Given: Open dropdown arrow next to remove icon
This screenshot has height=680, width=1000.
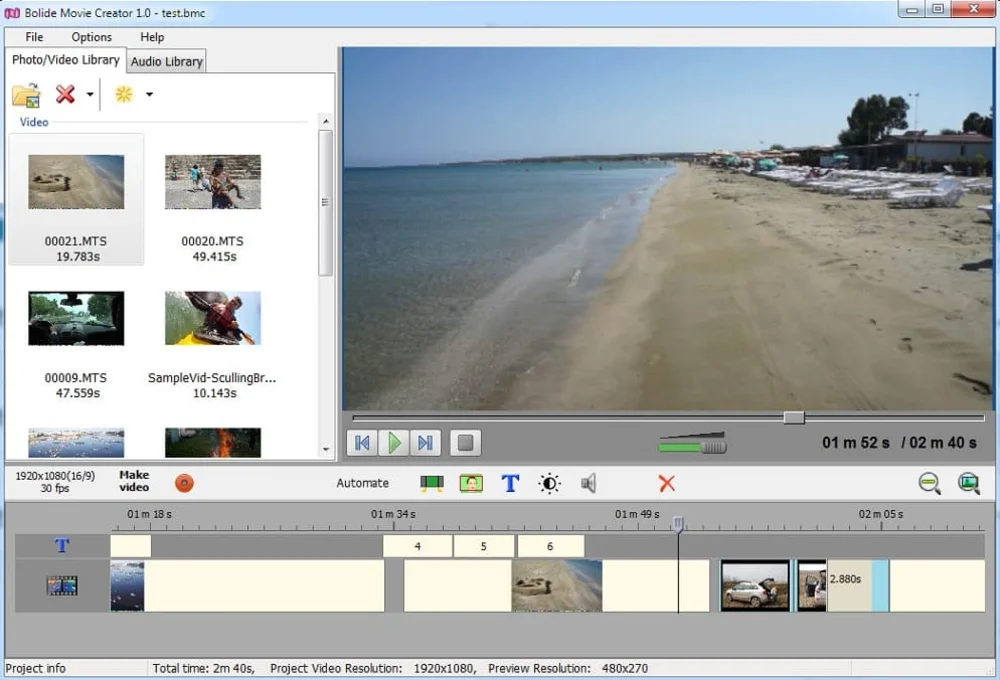Looking at the screenshot, I should point(90,95).
